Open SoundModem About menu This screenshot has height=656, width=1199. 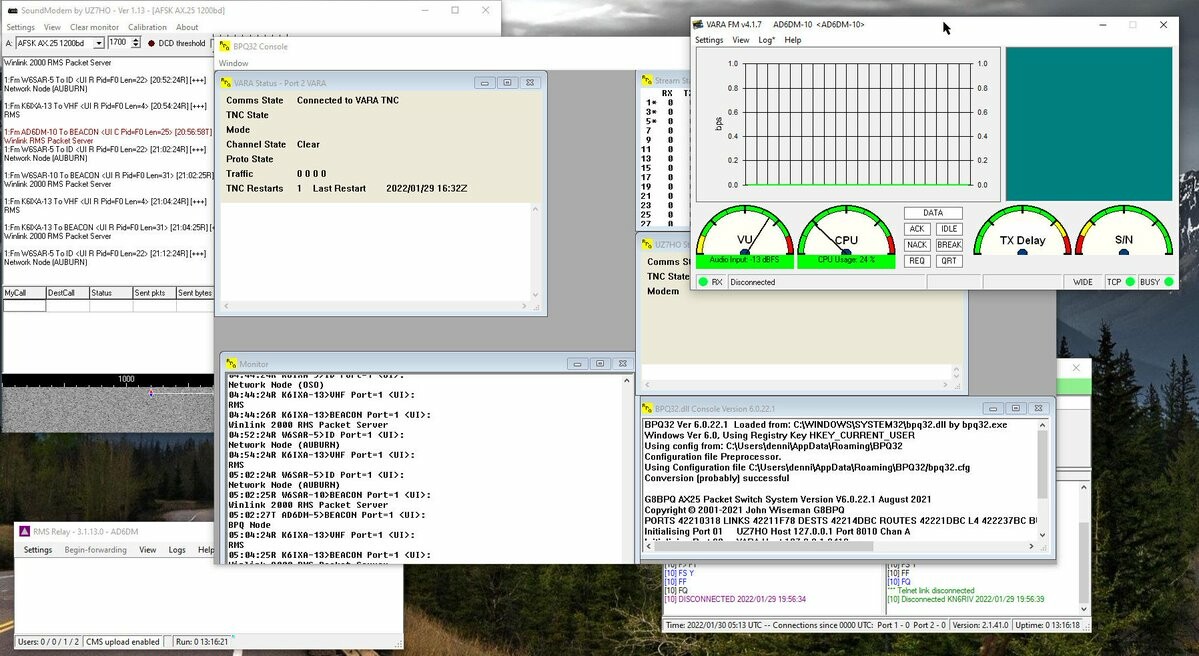[187, 28]
